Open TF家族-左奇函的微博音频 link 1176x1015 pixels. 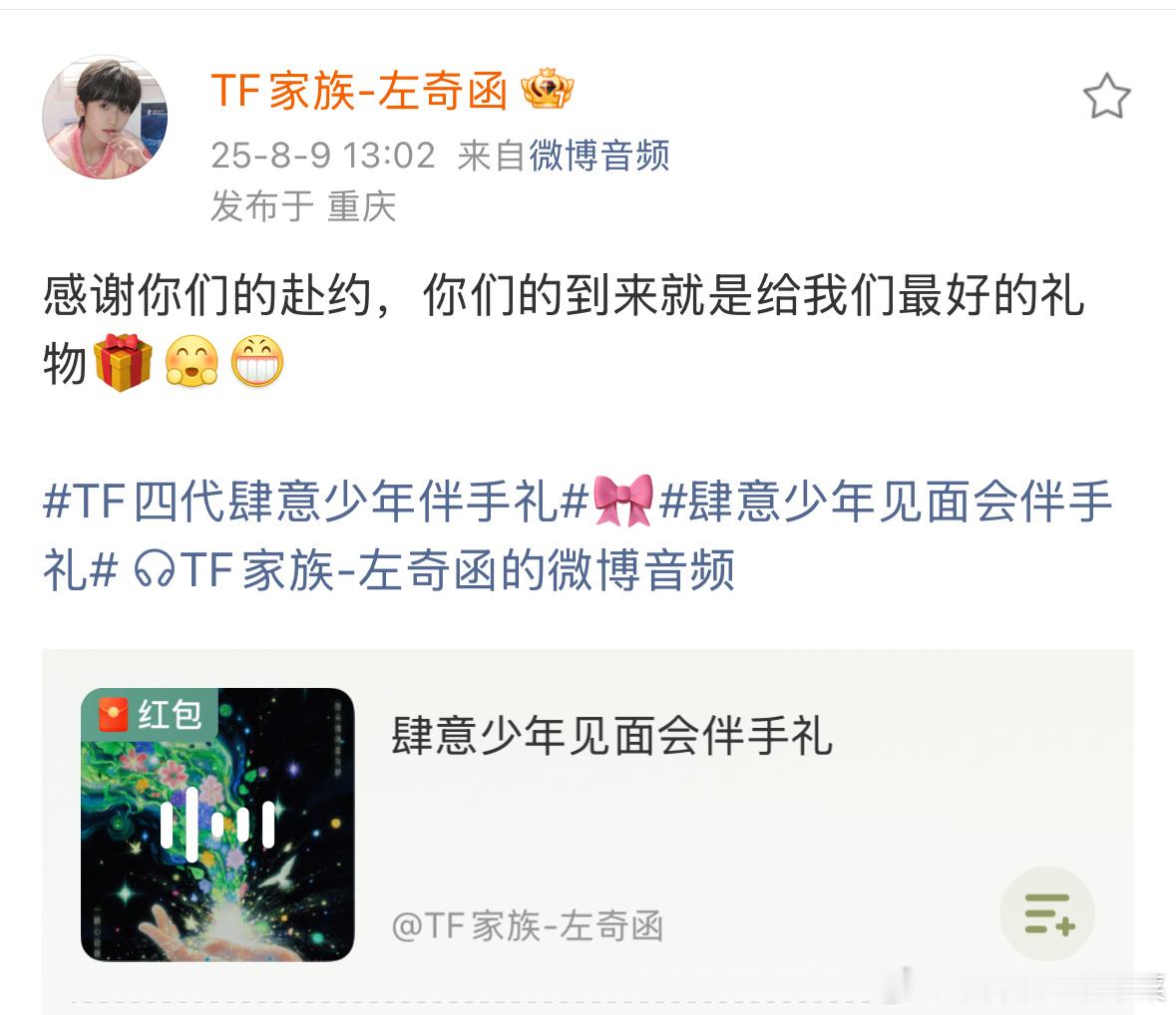[x=457, y=570]
